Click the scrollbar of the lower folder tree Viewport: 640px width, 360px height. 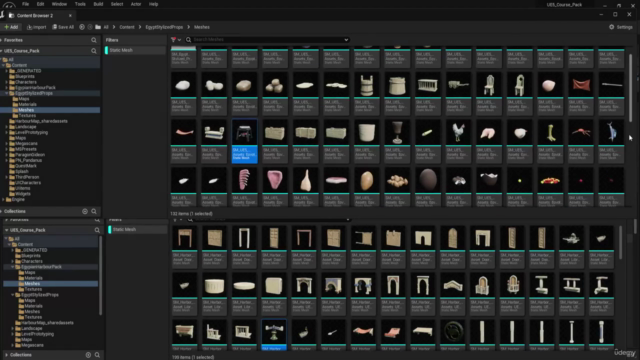coord(100,276)
